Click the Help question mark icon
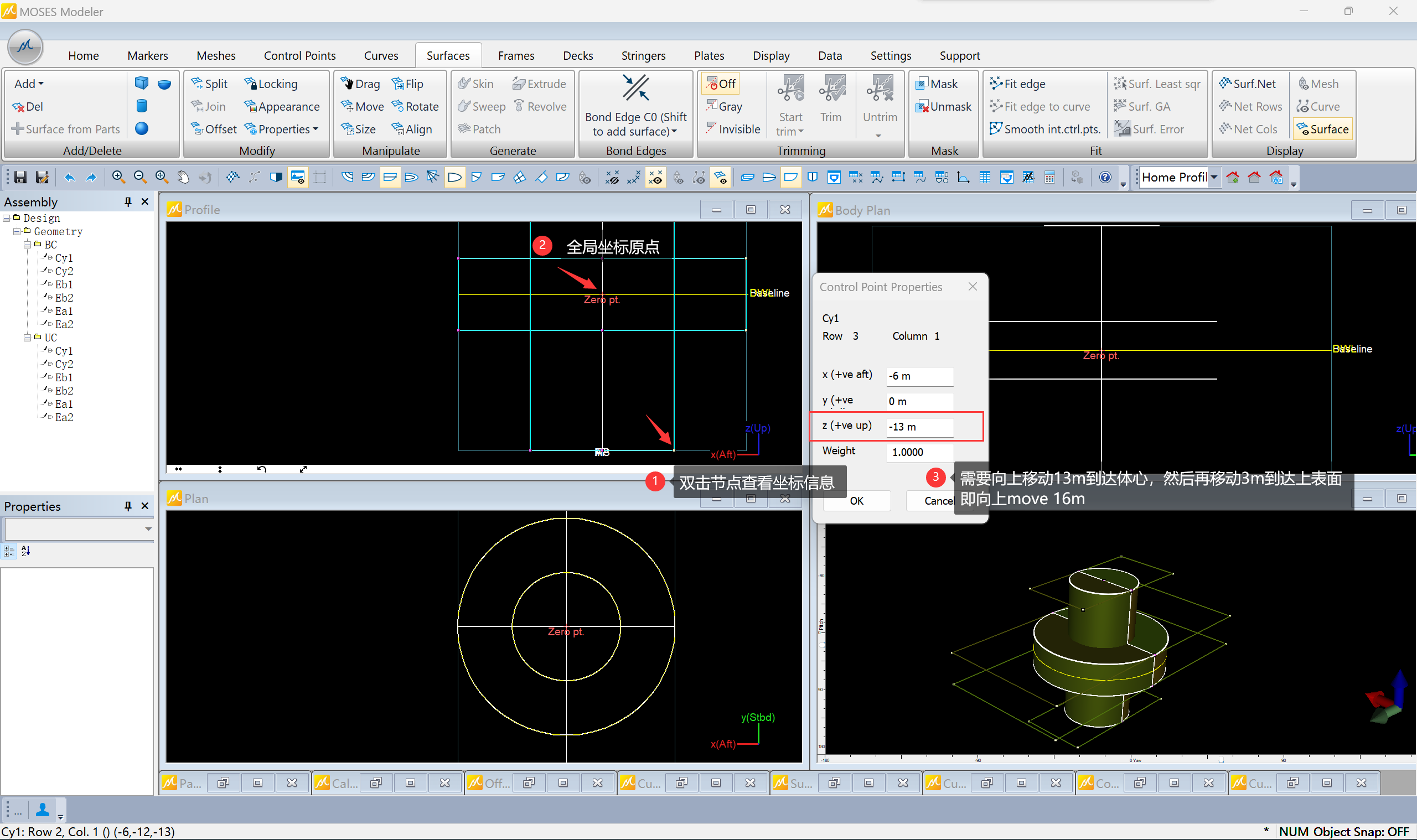1417x840 pixels. pyautogui.click(x=1104, y=178)
